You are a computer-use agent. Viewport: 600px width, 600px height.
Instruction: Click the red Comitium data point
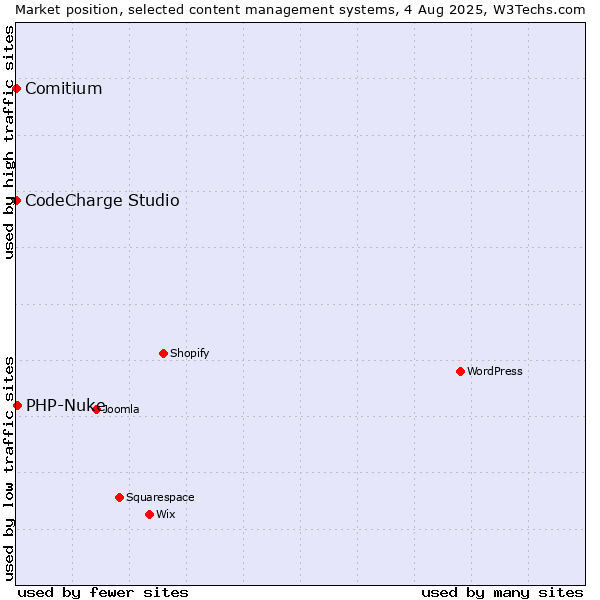(x=16, y=89)
